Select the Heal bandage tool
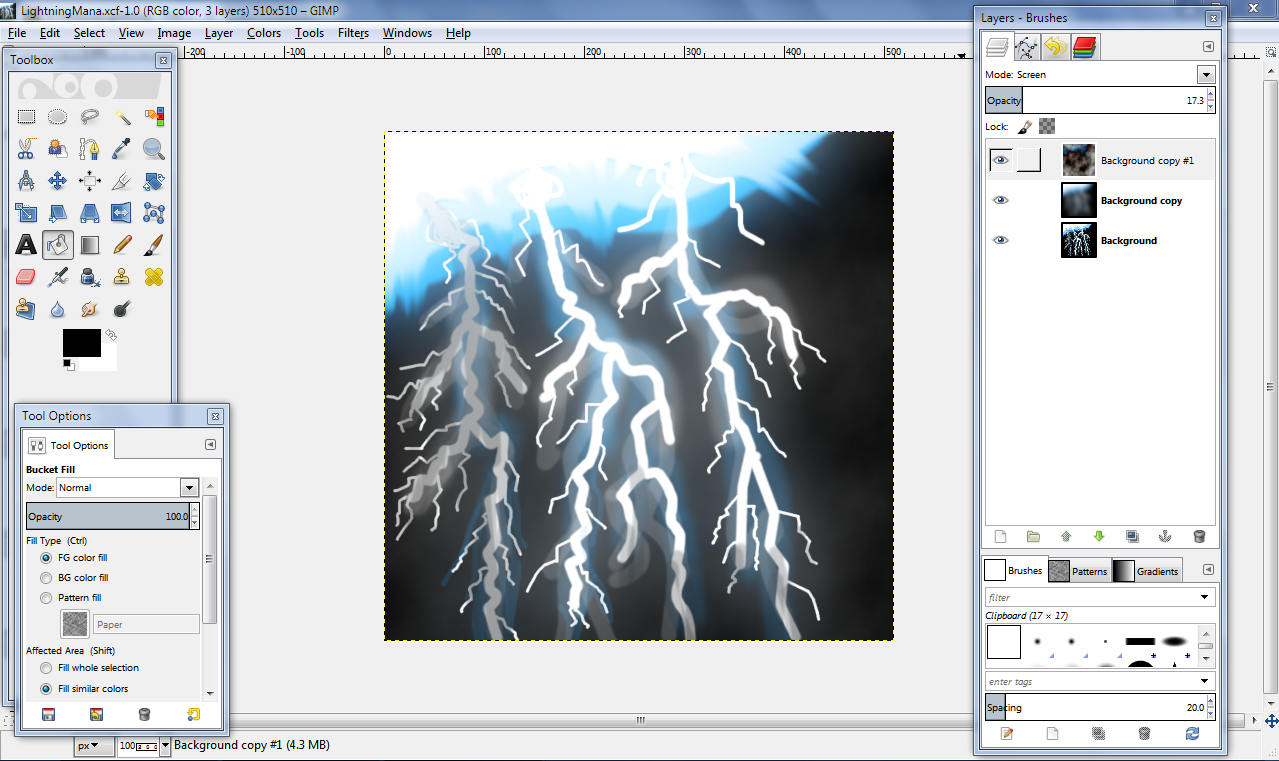This screenshot has width=1279, height=761. (x=154, y=277)
